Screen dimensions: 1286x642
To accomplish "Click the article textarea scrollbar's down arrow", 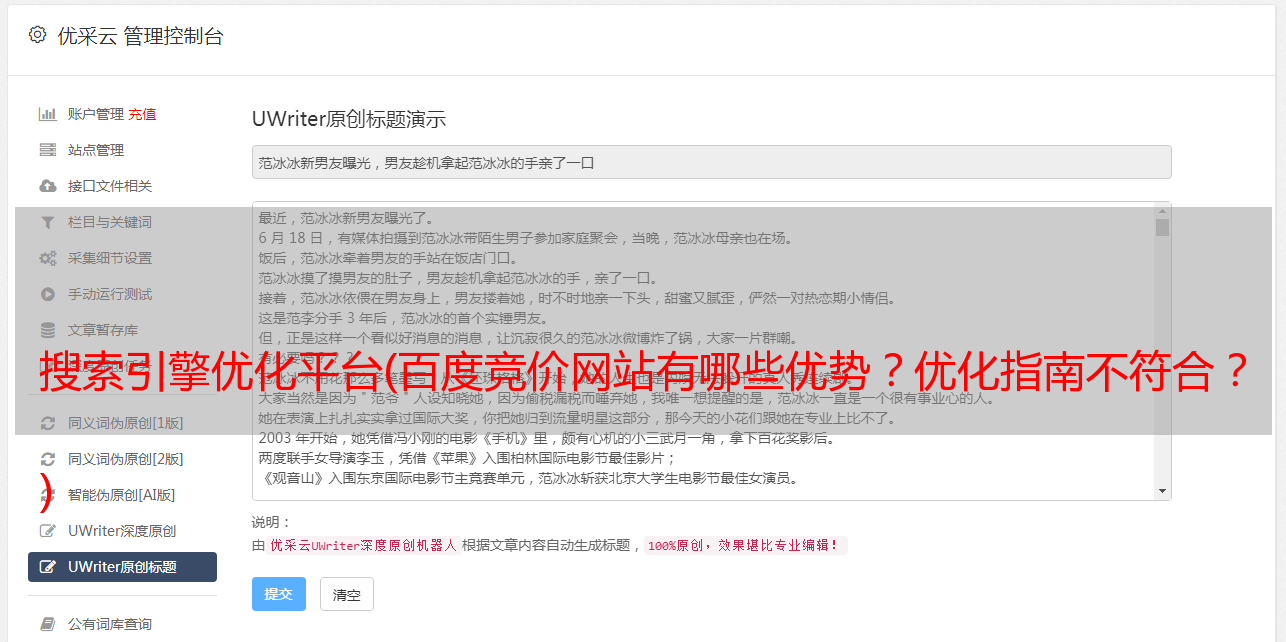I will click(x=1162, y=491).
